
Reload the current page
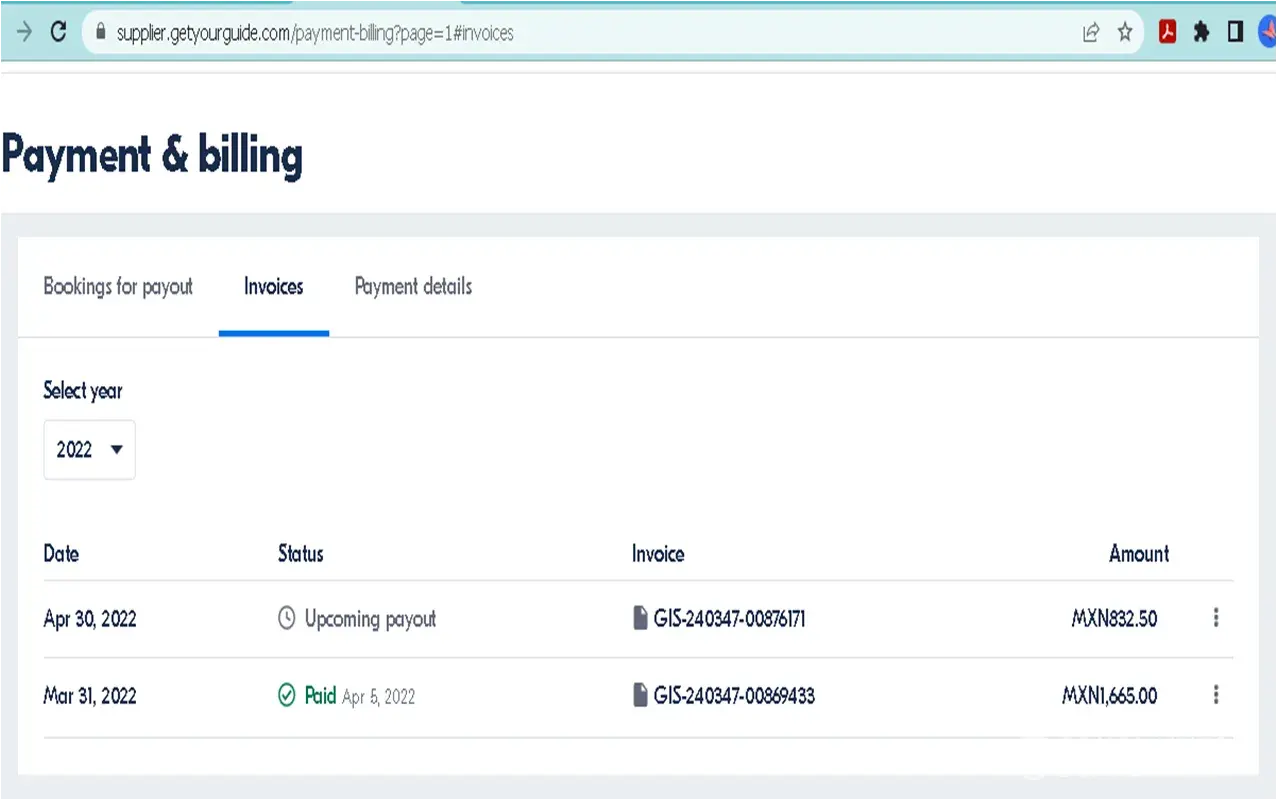coord(58,32)
